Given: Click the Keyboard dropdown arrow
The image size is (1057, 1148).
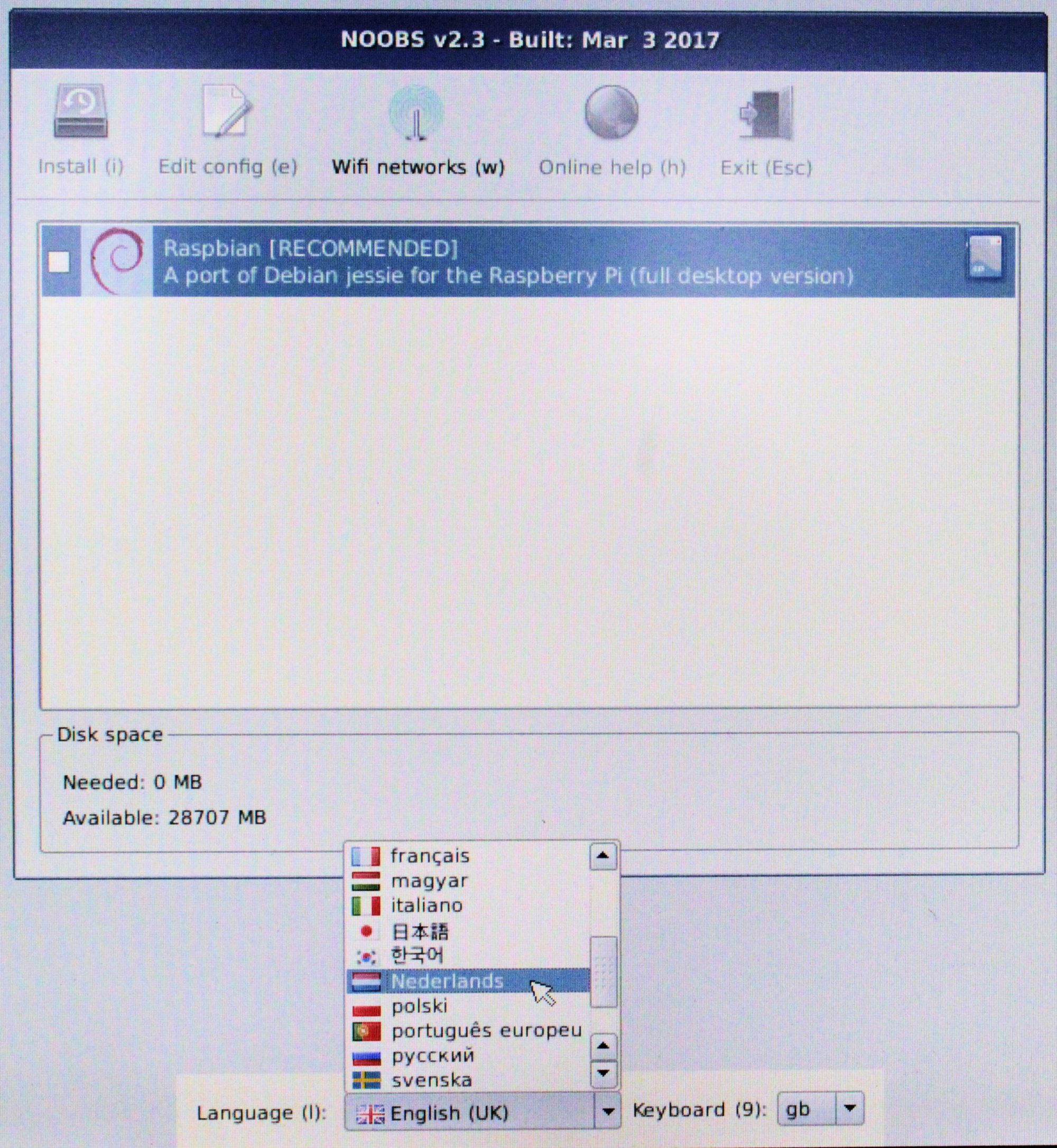Looking at the screenshot, I should pos(849,1109).
